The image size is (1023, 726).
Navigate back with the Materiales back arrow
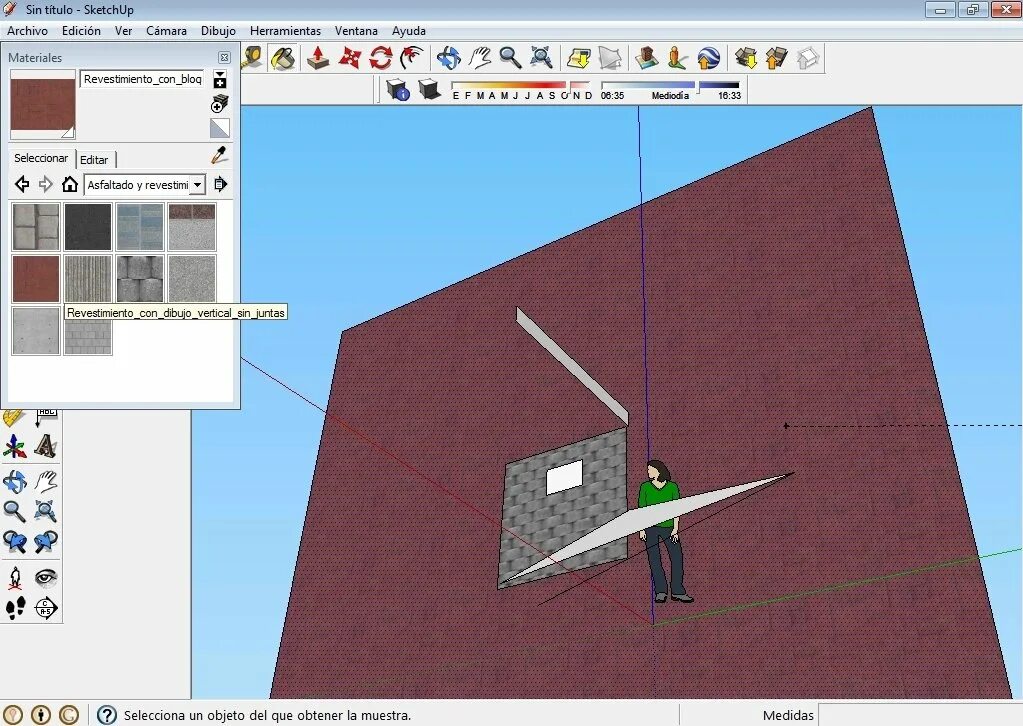click(x=21, y=184)
